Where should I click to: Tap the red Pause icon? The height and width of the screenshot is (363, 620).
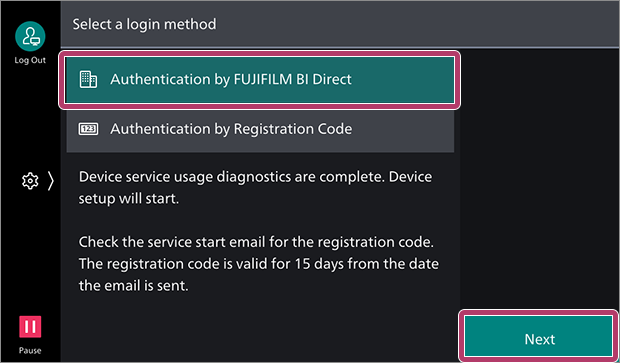[30, 327]
